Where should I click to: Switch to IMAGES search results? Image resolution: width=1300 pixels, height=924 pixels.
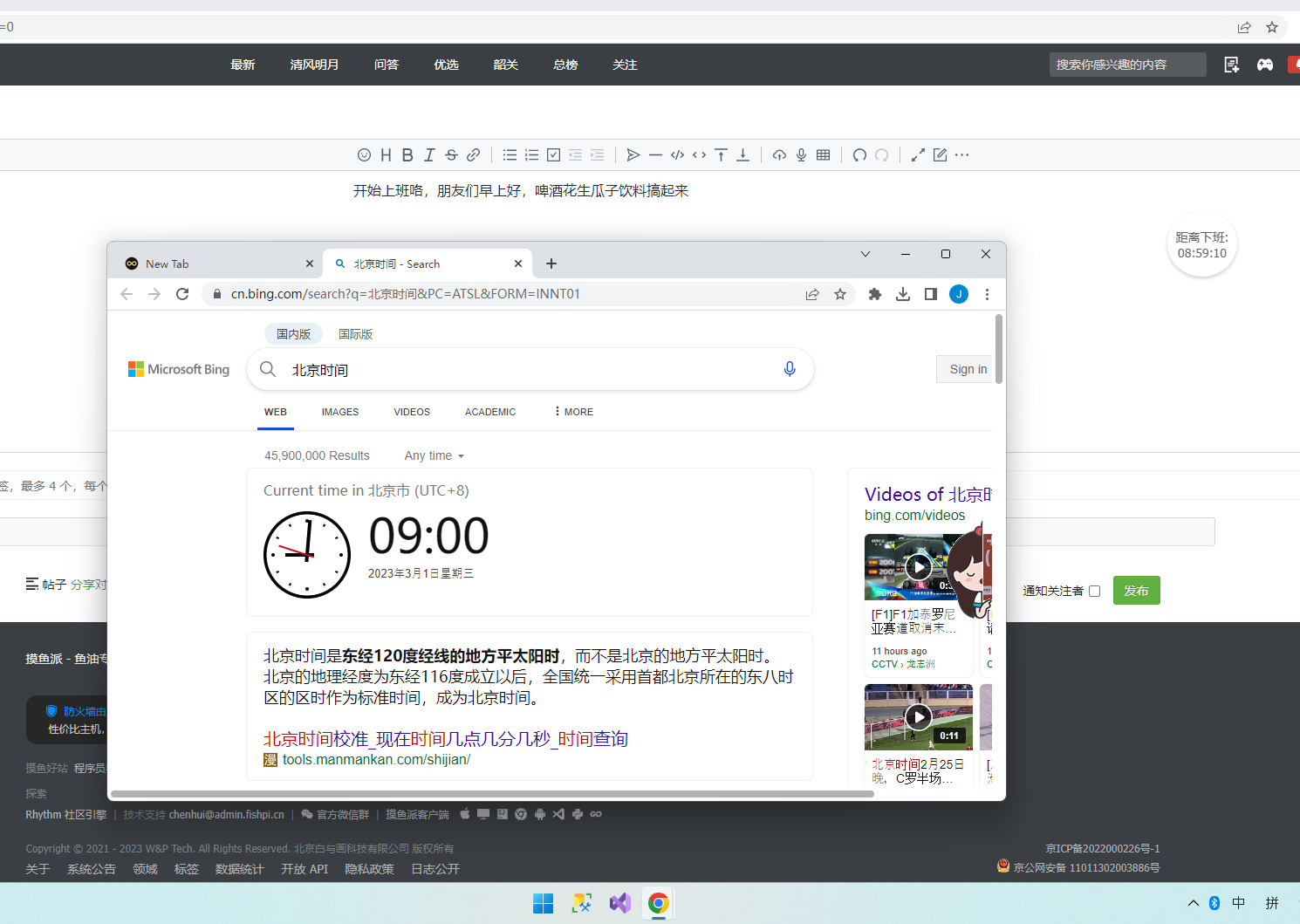(340, 412)
